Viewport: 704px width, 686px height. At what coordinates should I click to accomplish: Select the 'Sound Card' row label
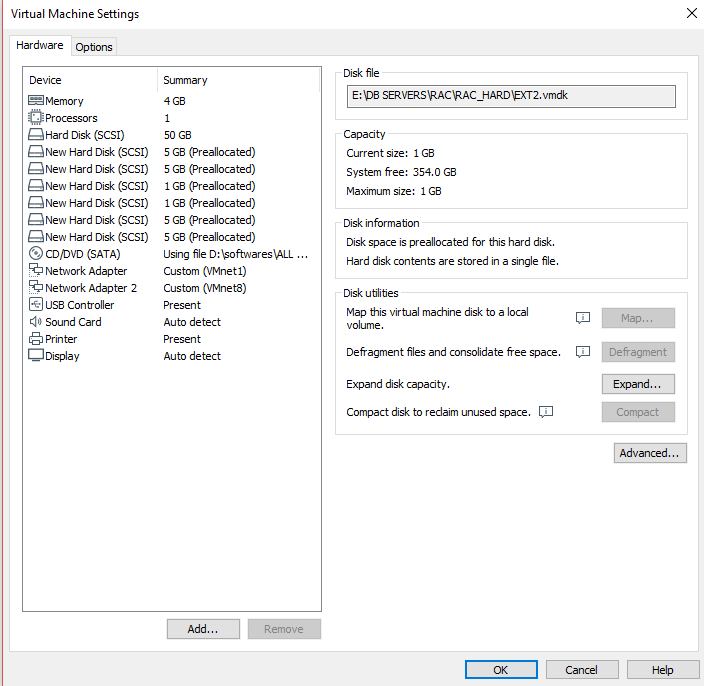[x=73, y=322]
